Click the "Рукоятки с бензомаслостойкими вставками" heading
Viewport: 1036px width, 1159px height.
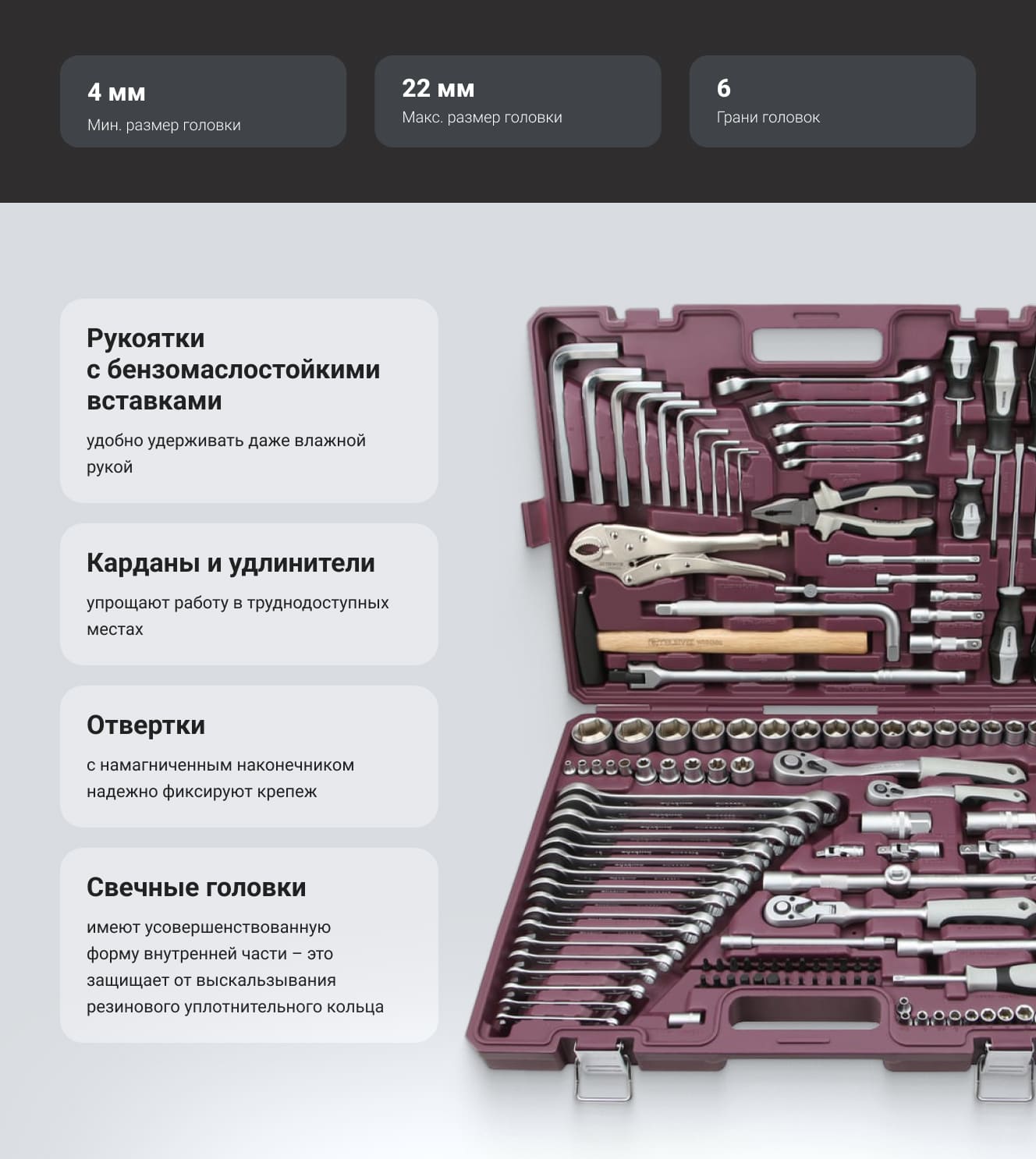233,369
